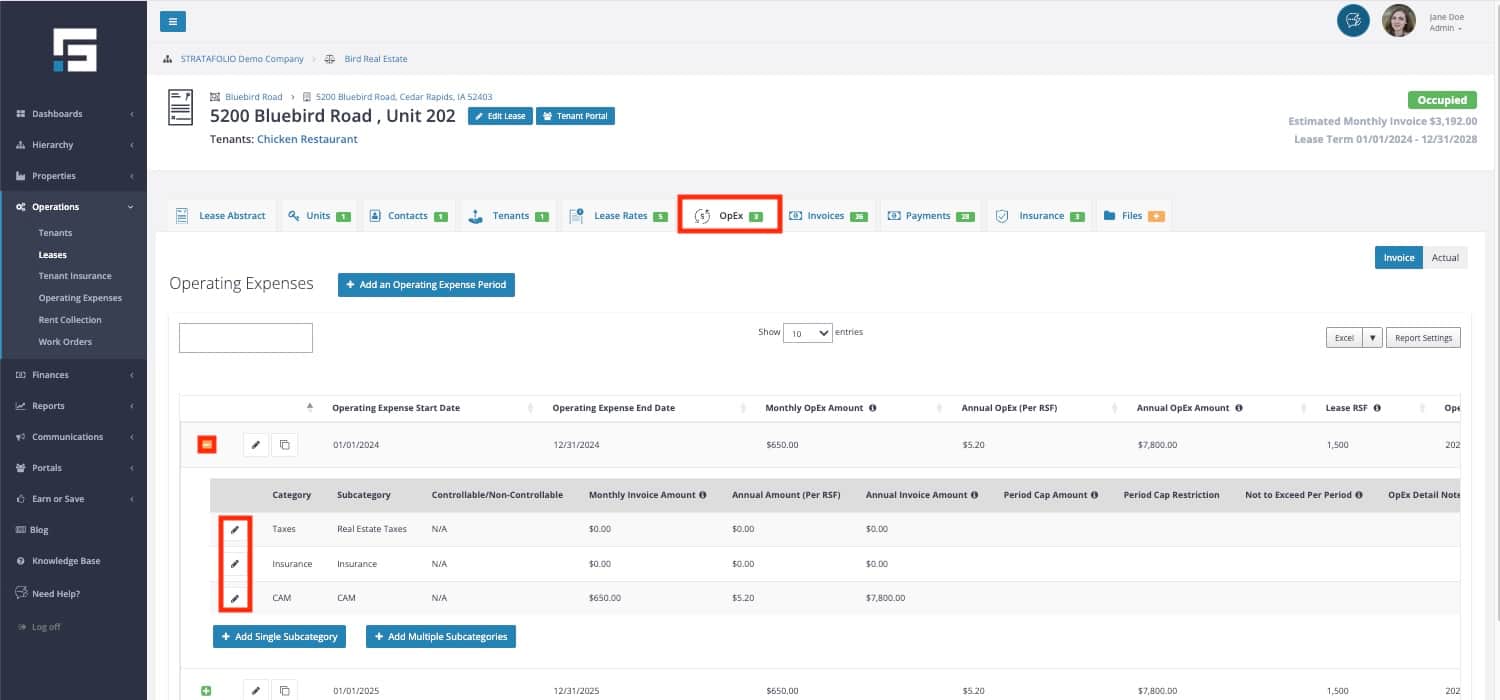Open the Invoices tab
Viewport: 1500px width, 700px height.
827,216
